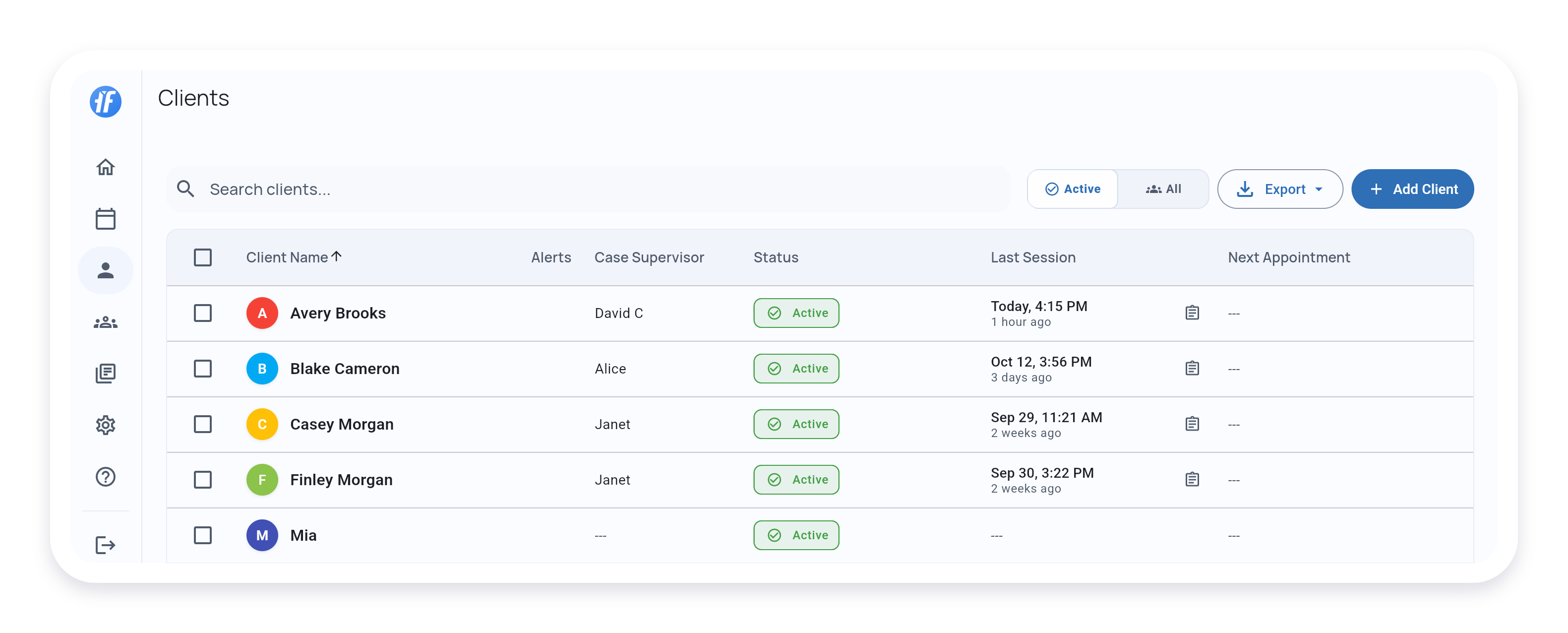This screenshot has width=1568, height=633.
Task: Open session notes icon for Avery Brooks
Action: tap(1192, 313)
